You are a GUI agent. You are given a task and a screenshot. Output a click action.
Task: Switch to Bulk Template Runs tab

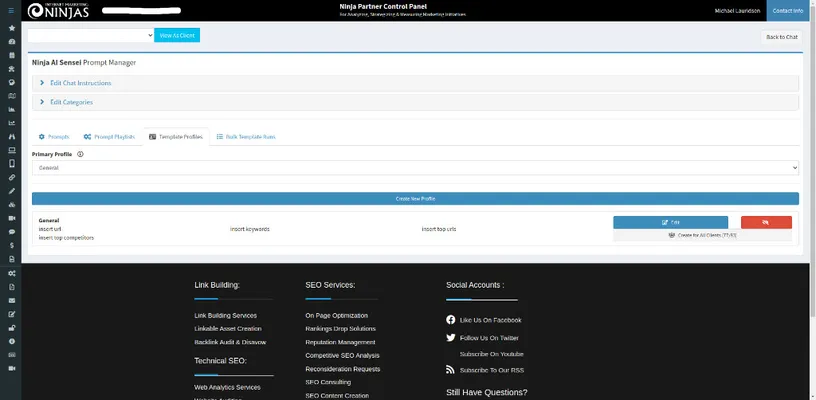pyautogui.click(x=245, y=136)
